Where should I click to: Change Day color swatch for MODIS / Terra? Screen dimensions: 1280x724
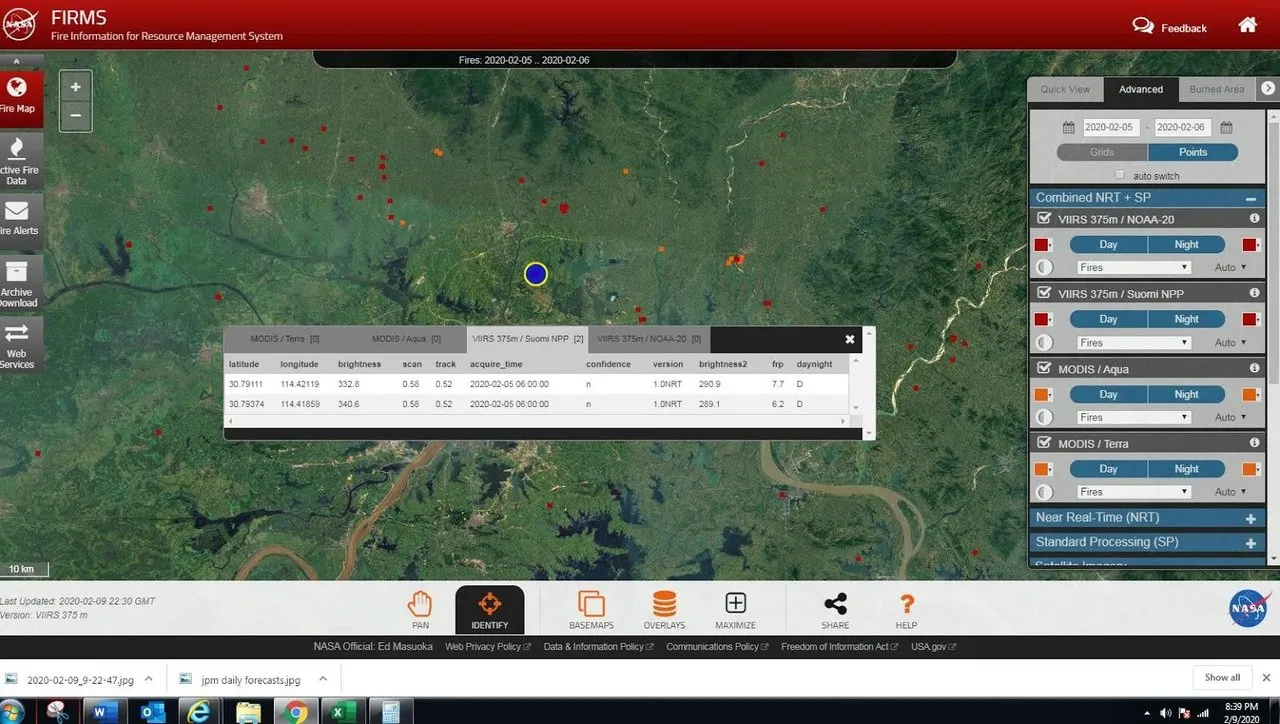(x=1042, y=468)
